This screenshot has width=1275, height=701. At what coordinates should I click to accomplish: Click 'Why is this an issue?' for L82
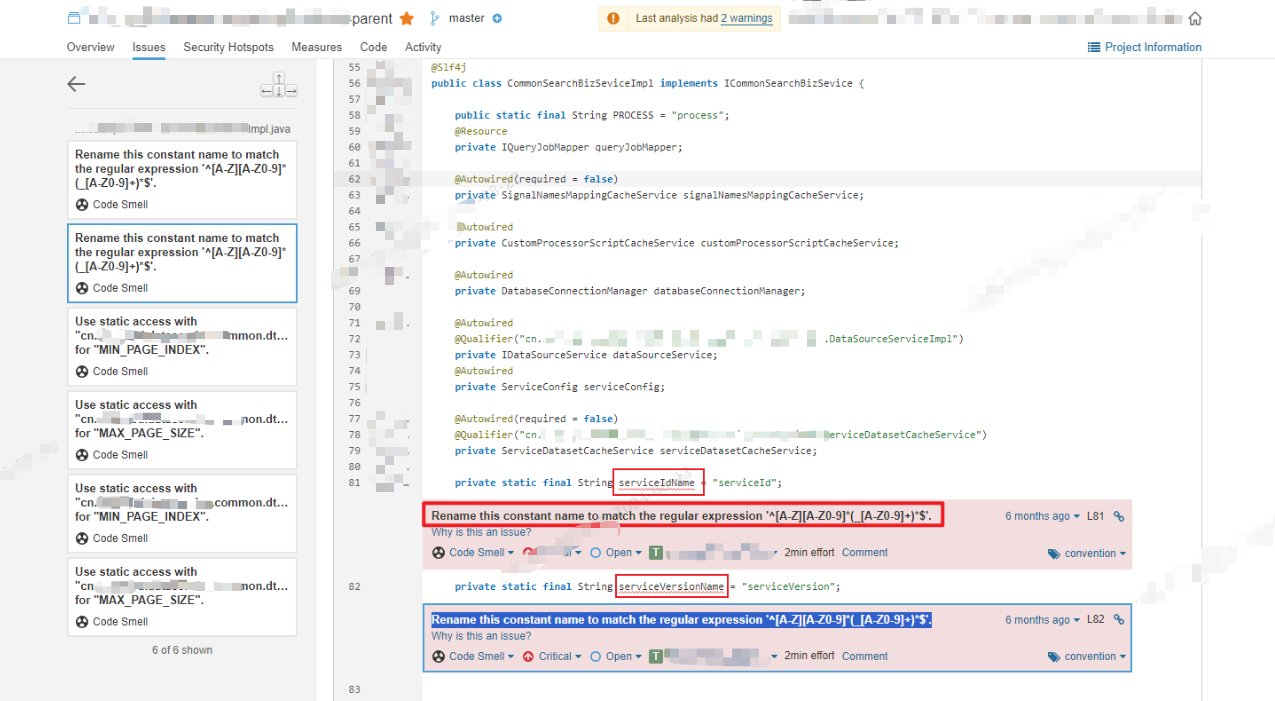(481, 636)
